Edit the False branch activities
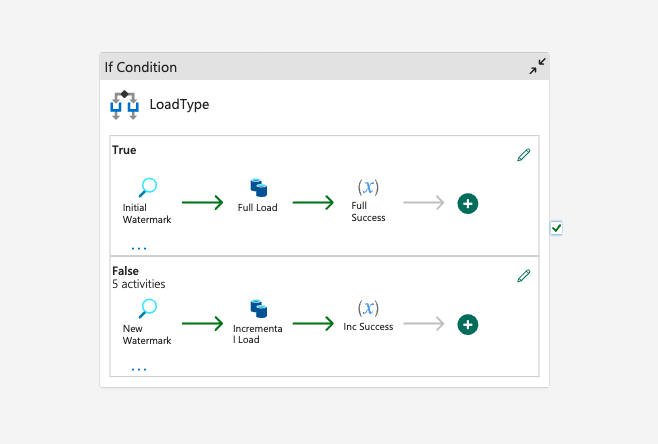Screen dimensions: 658x444 524,276
